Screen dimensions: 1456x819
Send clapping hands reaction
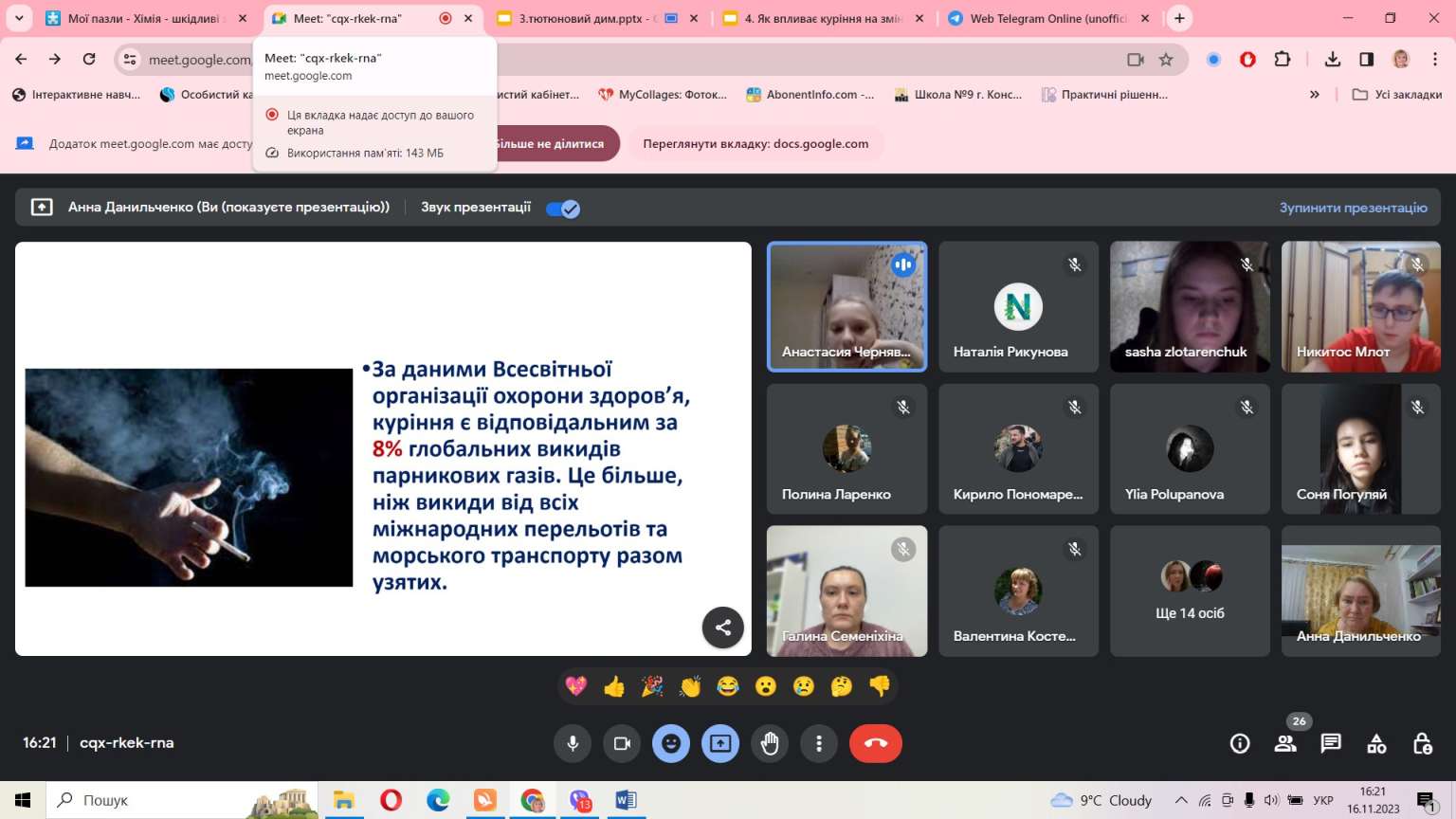[x=690, y=685]
